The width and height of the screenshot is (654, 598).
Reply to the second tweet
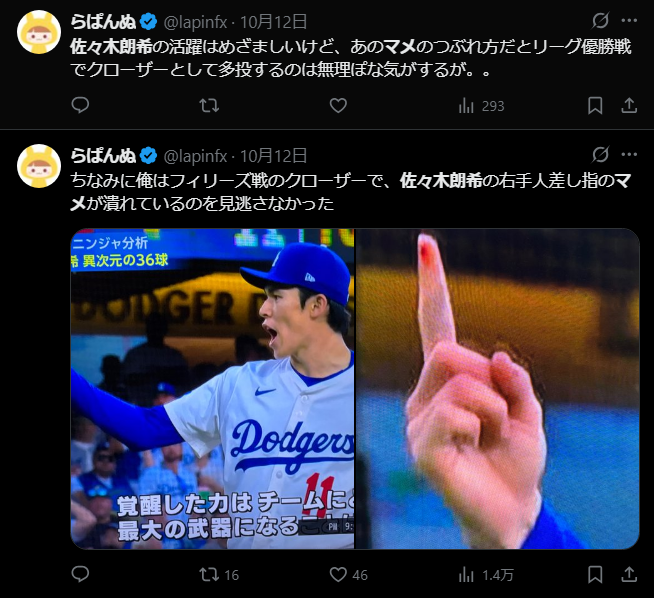80,575
